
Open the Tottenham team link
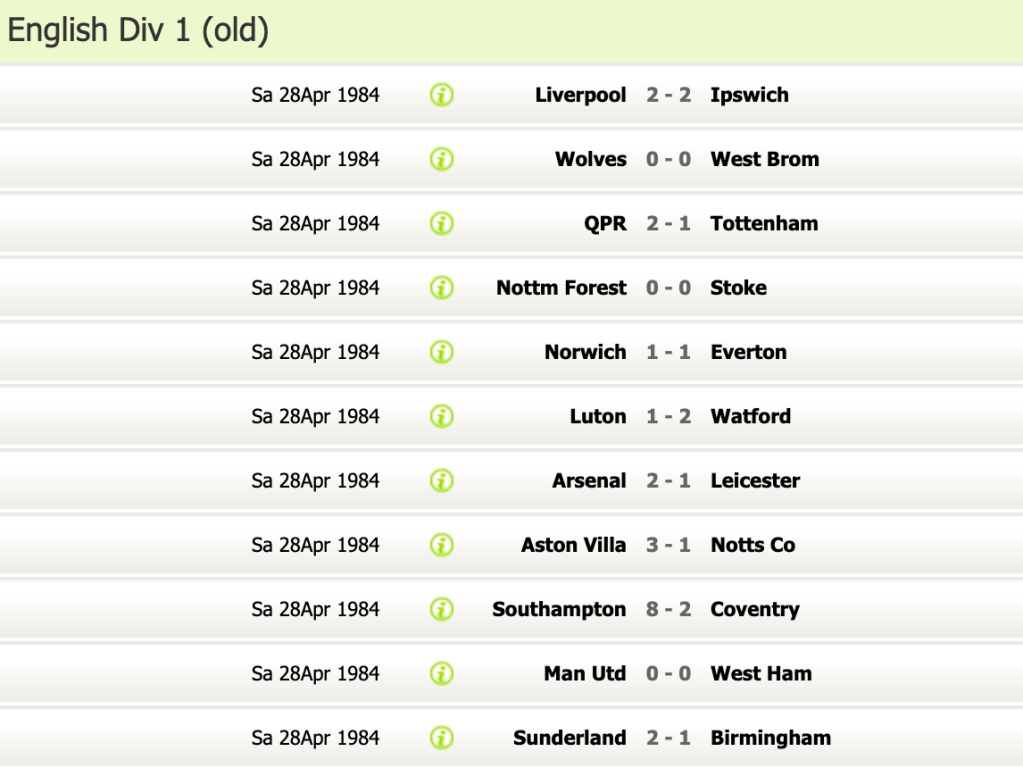(764, 223)
